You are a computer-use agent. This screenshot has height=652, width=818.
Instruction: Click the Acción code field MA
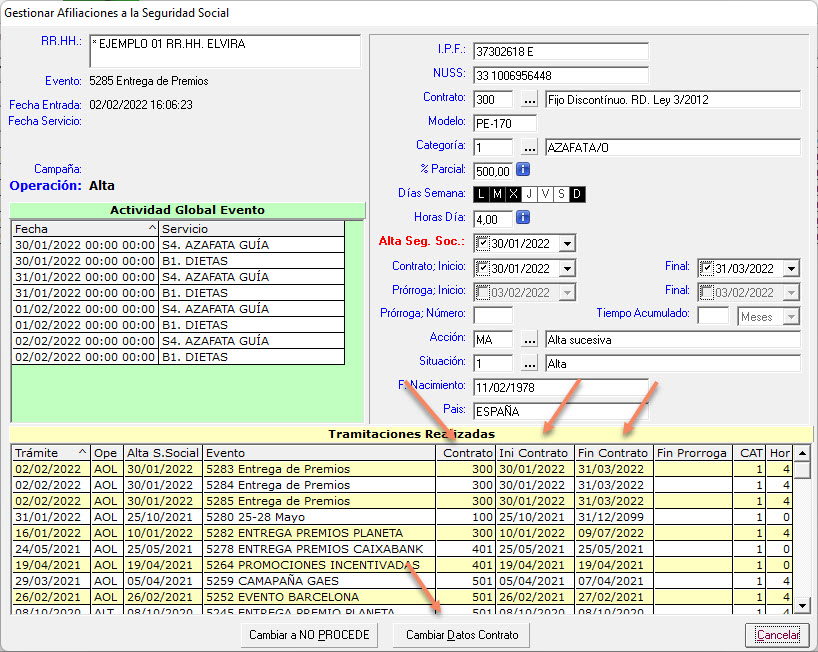point(493,339)
